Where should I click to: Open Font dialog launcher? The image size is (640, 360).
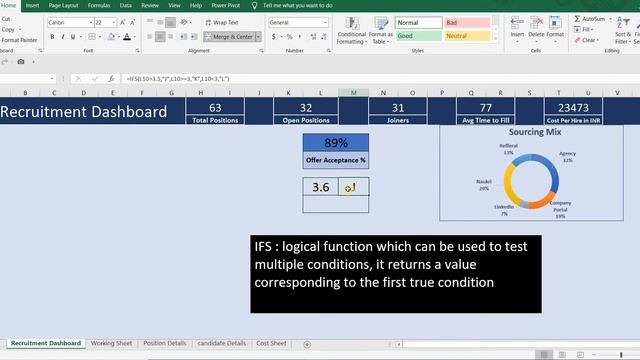click(x=137, y=51)
